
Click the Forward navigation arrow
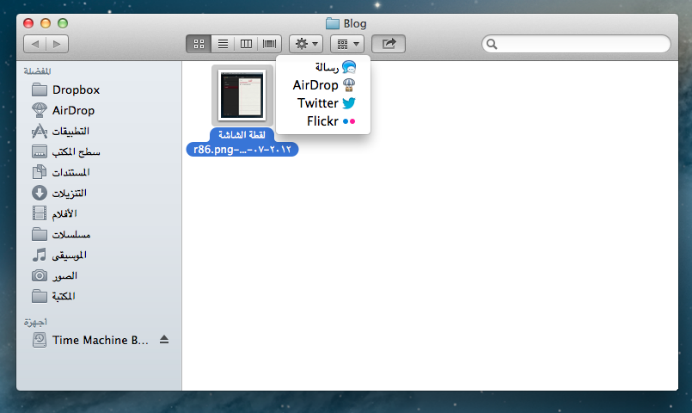pyautogui.click(x=57, y=44)
